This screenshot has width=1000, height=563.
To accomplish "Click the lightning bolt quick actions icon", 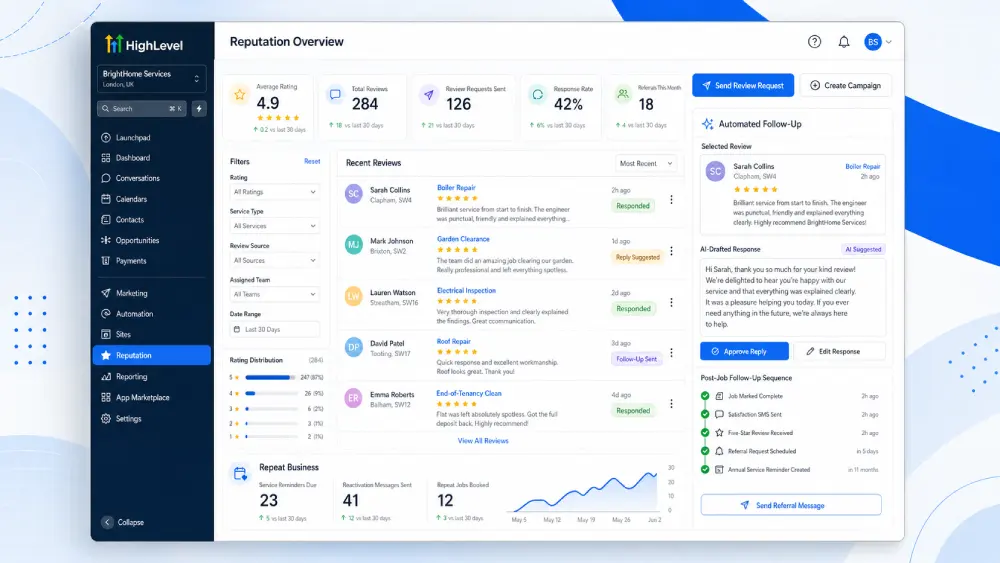I will coord(199,109).
